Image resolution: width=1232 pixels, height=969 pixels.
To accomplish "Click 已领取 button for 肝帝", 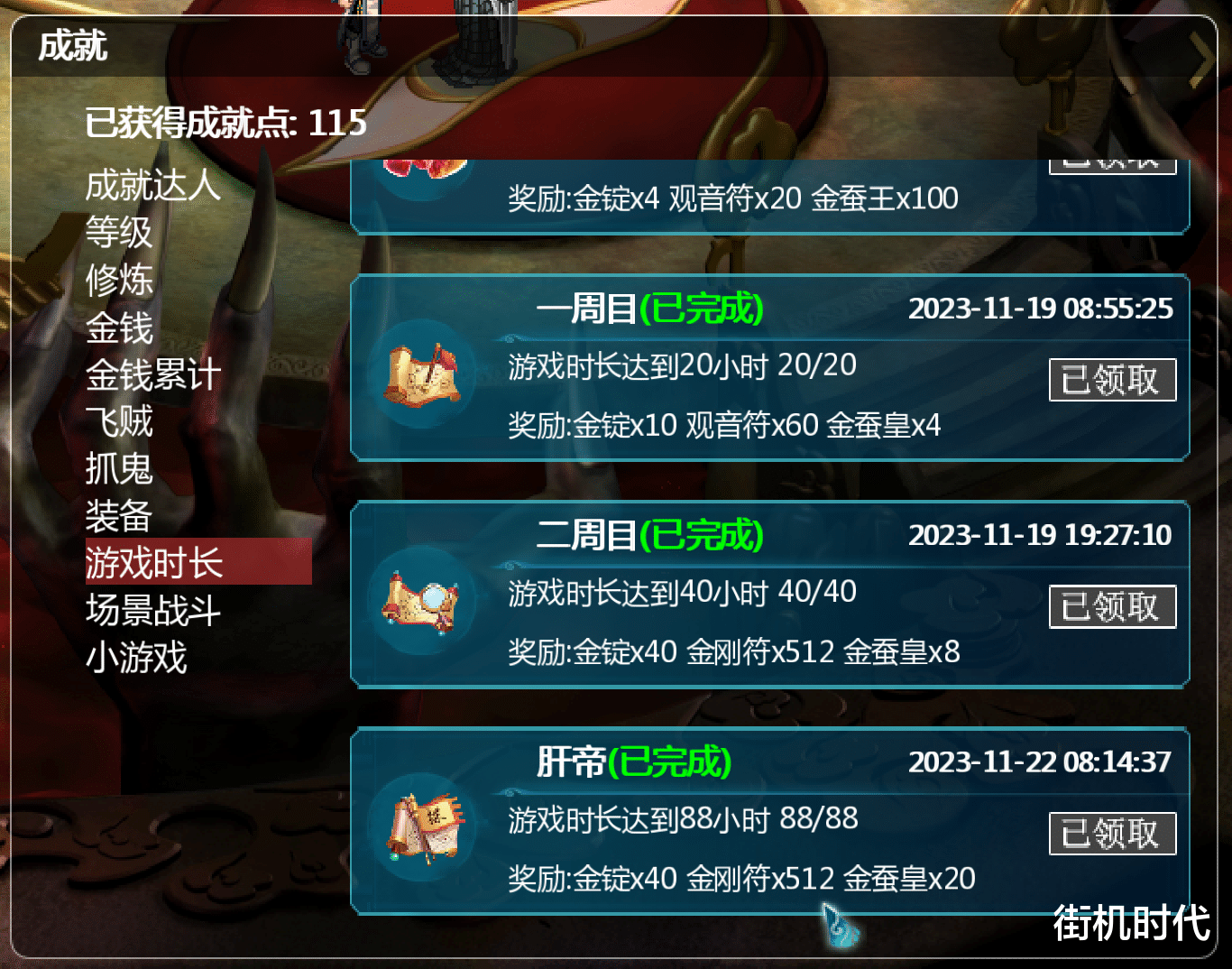I will coord(1113,833).
